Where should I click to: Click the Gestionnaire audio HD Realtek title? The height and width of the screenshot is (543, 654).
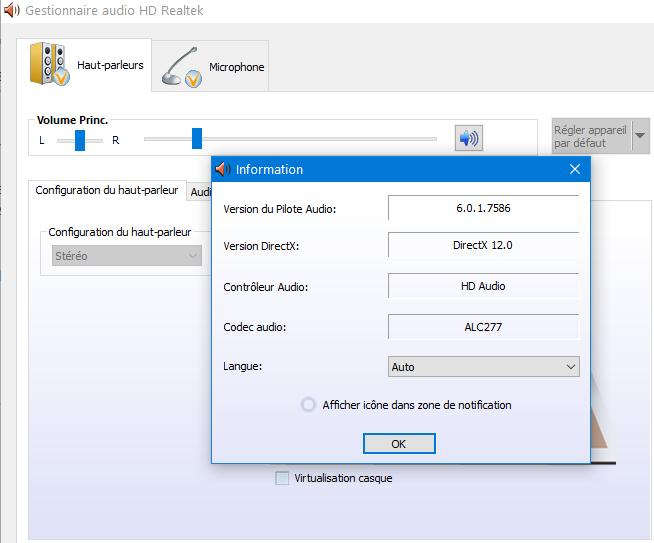pos(114,10)
